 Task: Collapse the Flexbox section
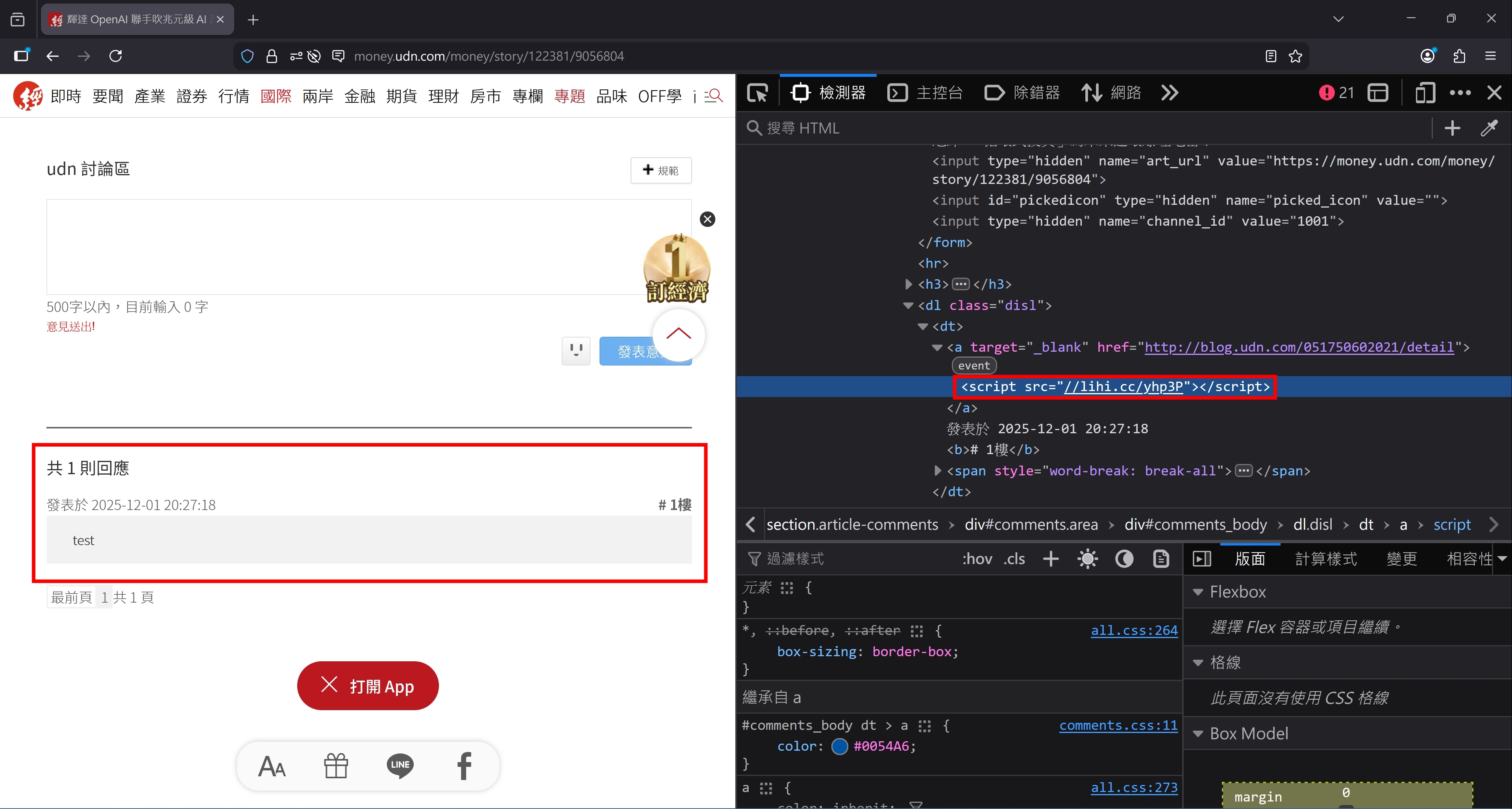(1198, 592)
